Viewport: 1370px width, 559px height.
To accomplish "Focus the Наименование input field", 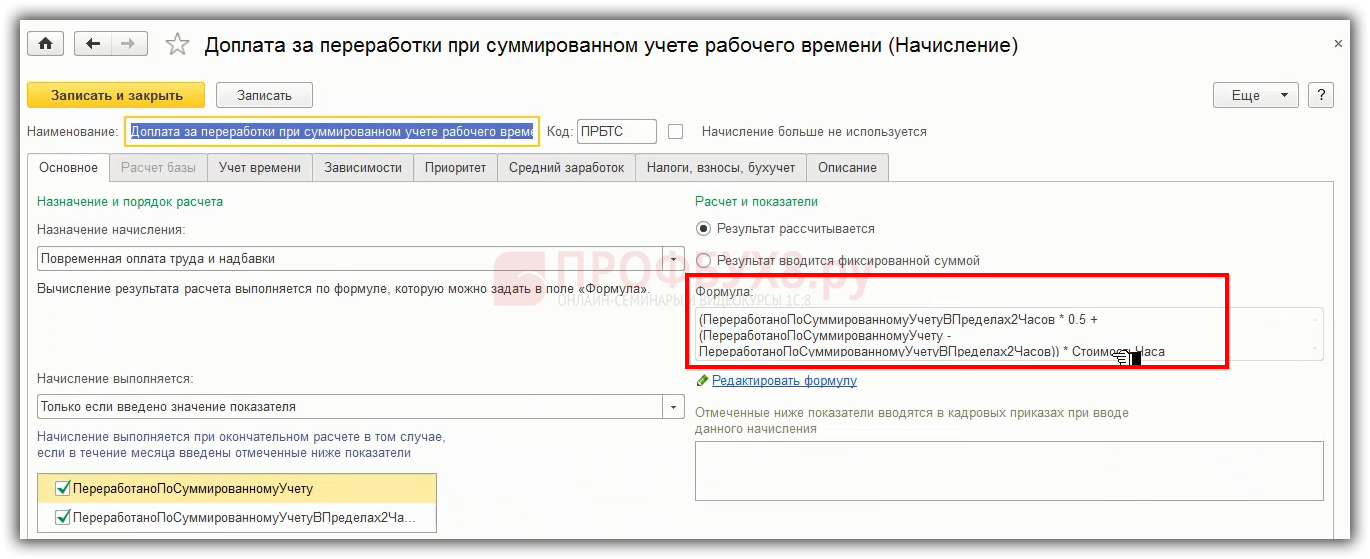I will pyautogui.click(x=332, y=131).
